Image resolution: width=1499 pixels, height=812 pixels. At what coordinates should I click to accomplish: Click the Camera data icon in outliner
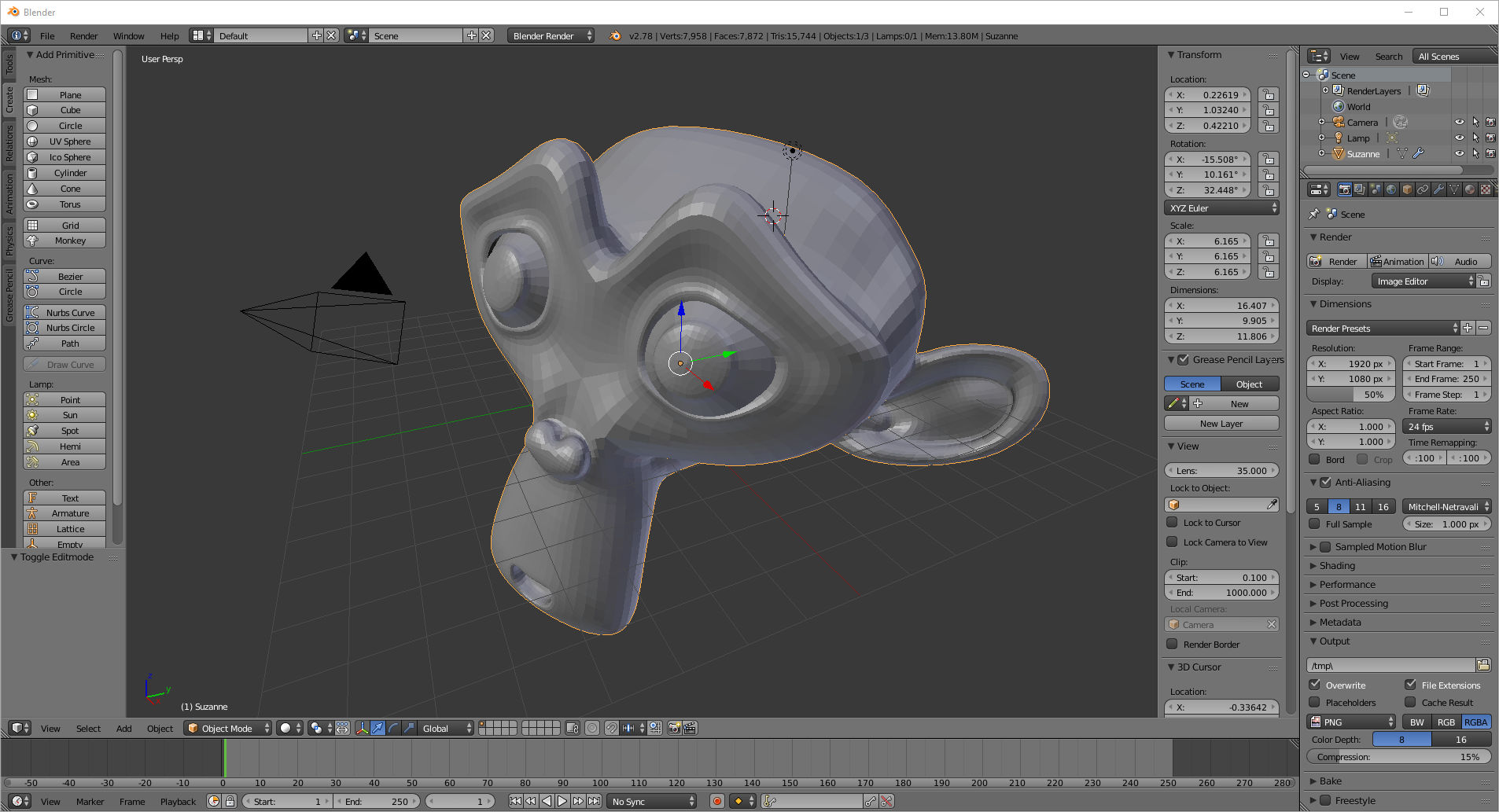click(1401, 122)
